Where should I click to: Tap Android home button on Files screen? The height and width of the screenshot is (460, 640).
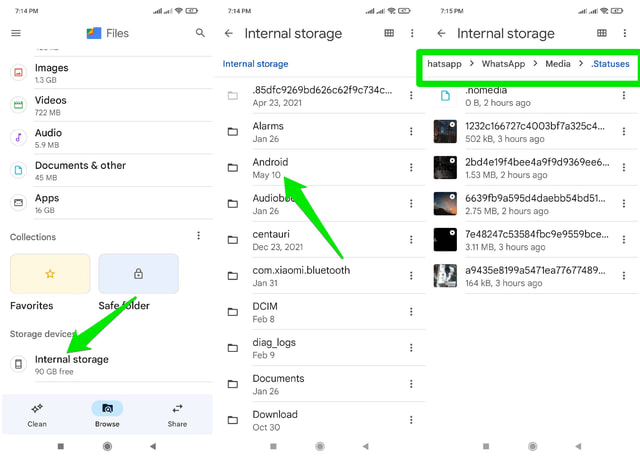click(107, 447)
